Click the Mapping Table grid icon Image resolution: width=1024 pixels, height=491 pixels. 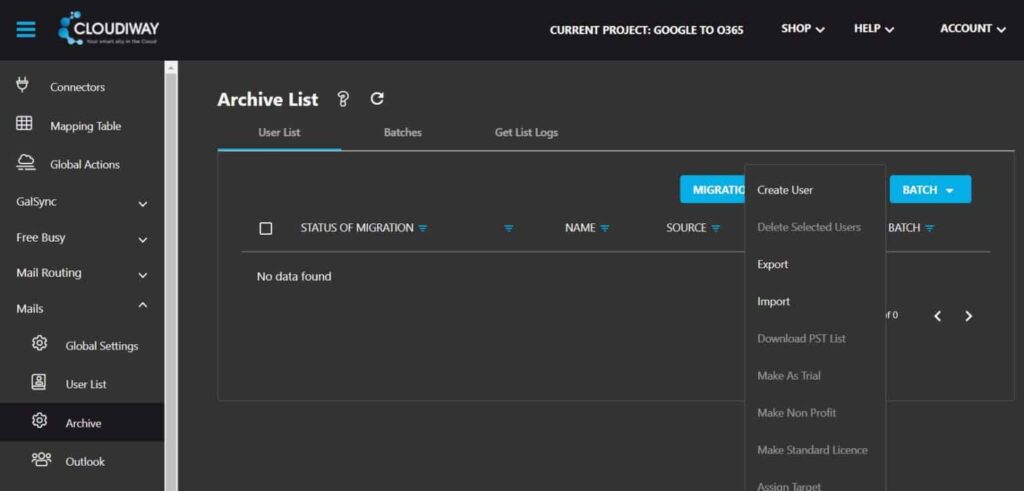click(24, 123)
